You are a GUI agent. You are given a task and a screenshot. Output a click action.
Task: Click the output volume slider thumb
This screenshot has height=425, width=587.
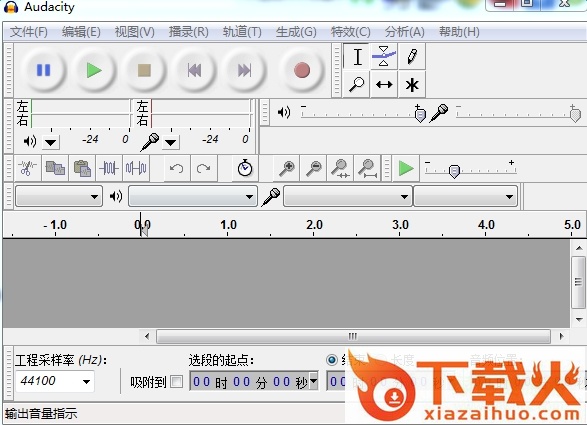[420, 114]
